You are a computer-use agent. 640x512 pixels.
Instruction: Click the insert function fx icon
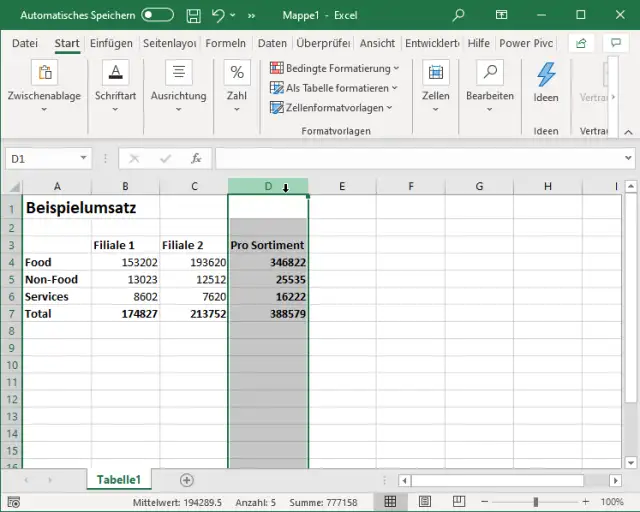coord(196,158)
